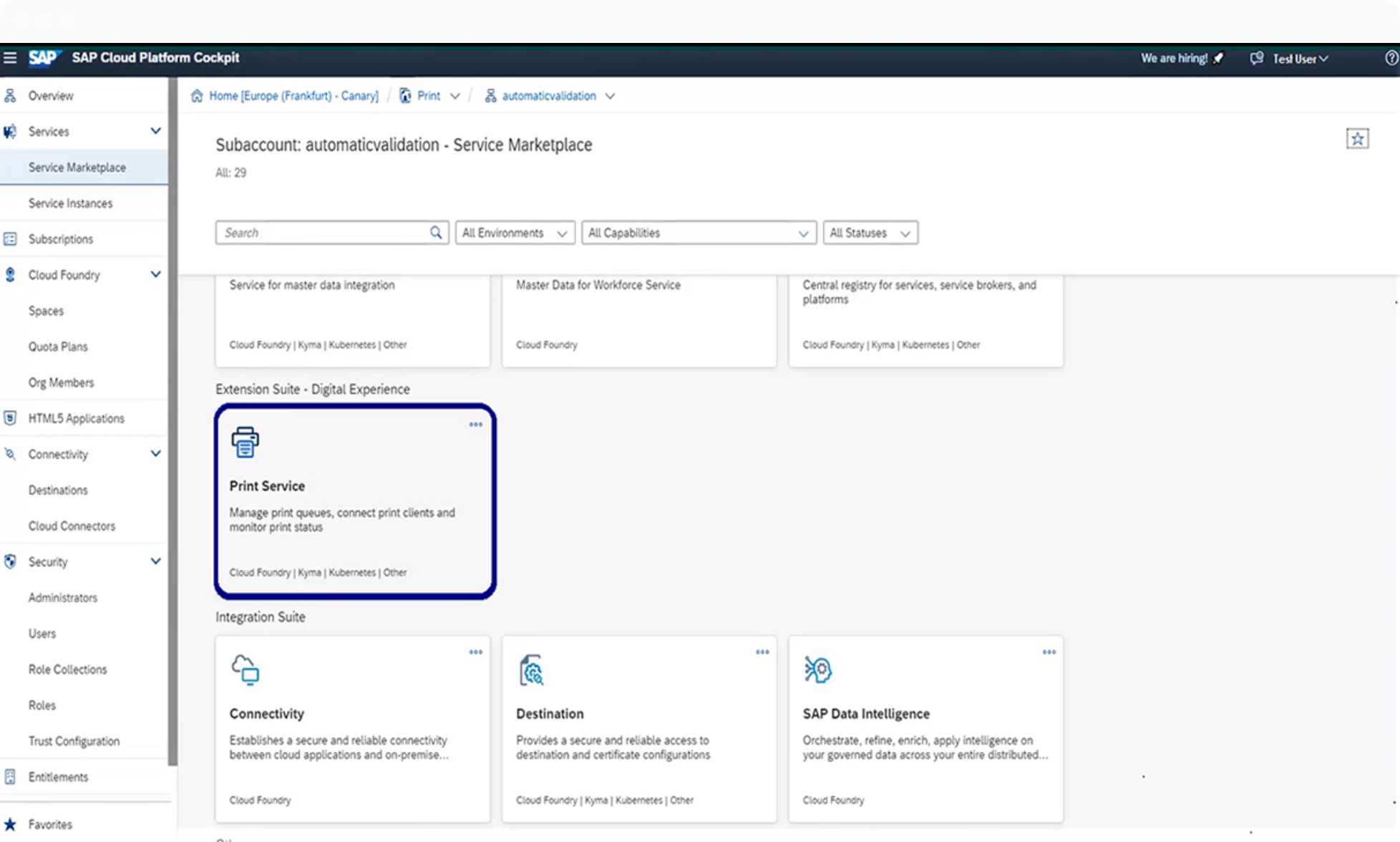Open the All Environments dropdown

[515, 233]
